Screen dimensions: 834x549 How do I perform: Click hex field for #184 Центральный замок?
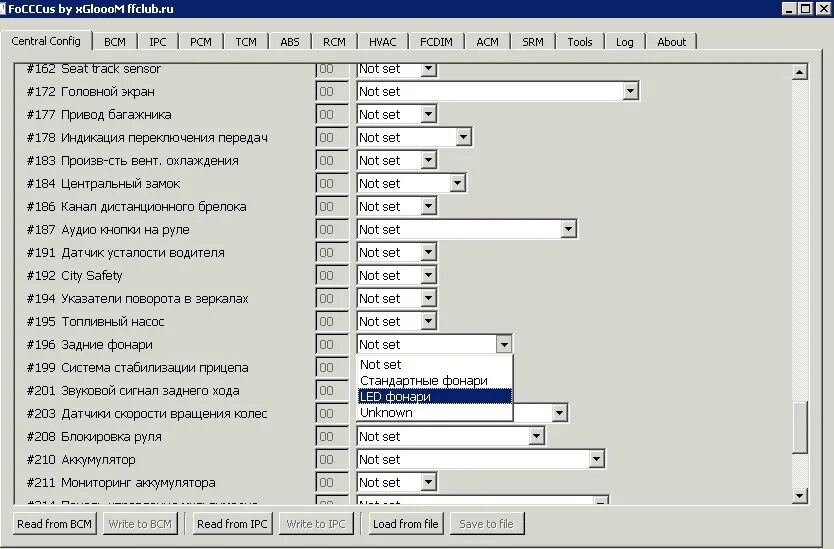[x=332, y=183]
